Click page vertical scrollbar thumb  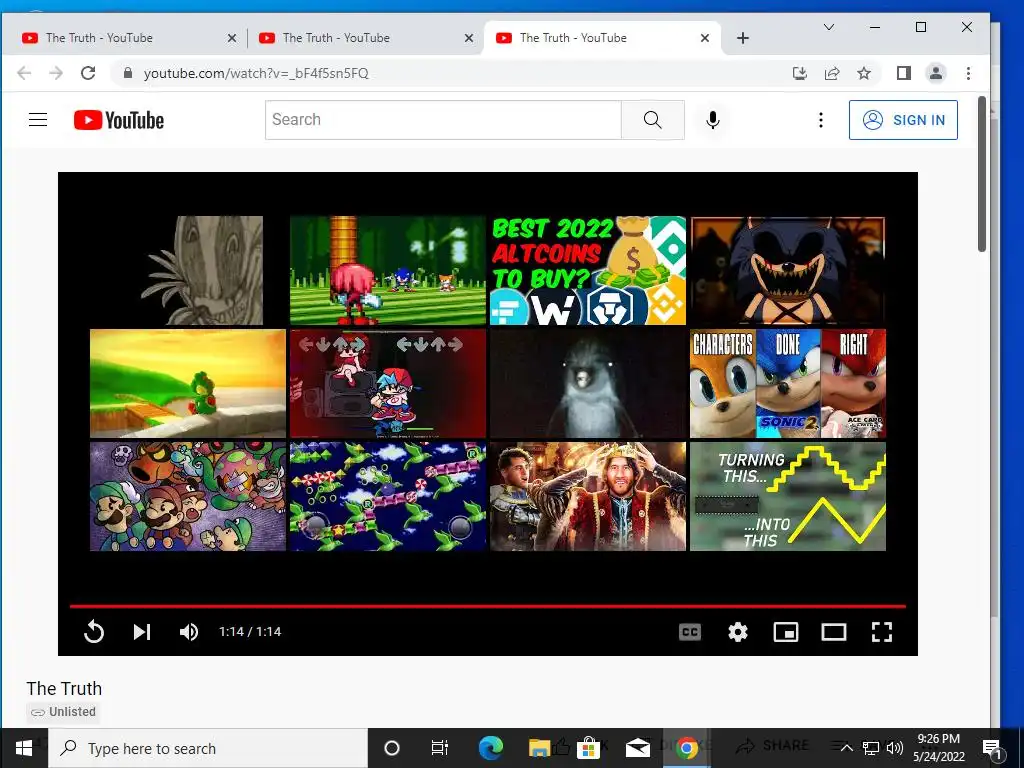coord(982,174)
